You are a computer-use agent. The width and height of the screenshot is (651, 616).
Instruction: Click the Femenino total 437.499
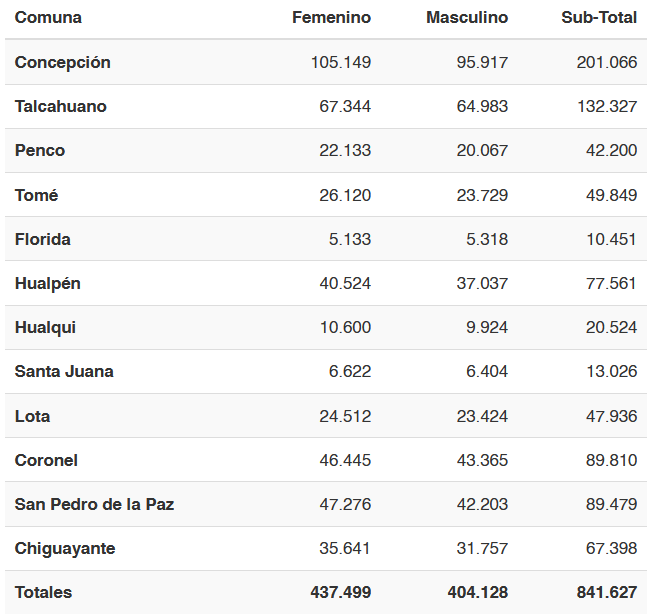tap(340, 592)
